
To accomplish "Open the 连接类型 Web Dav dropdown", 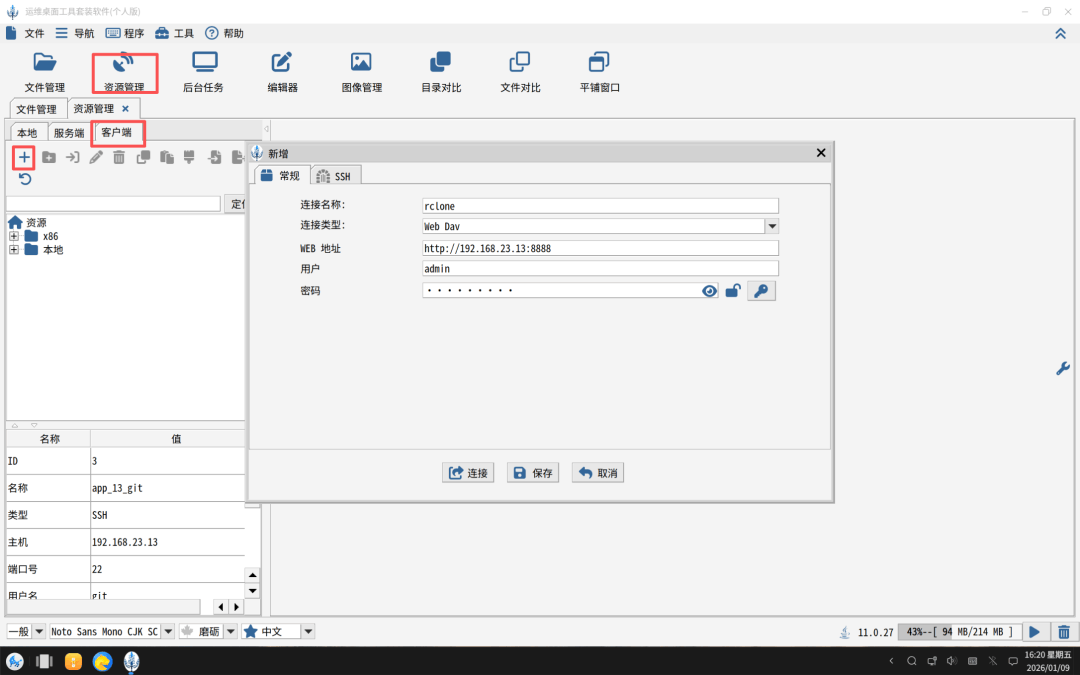I will (x=772, y=227).
